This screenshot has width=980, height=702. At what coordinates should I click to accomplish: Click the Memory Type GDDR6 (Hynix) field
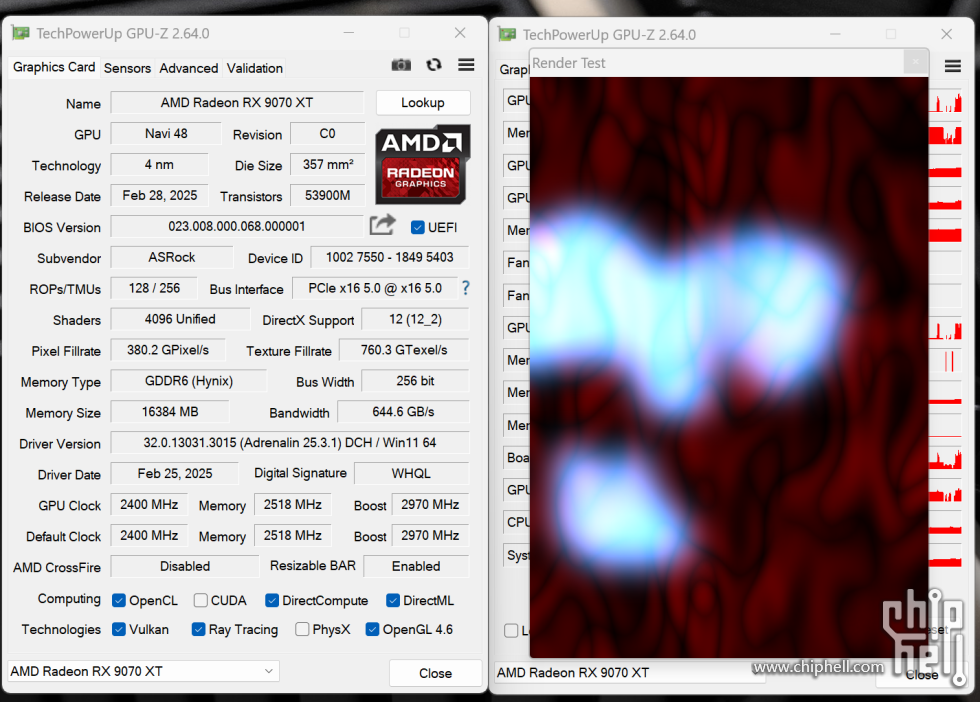point(189,381)
